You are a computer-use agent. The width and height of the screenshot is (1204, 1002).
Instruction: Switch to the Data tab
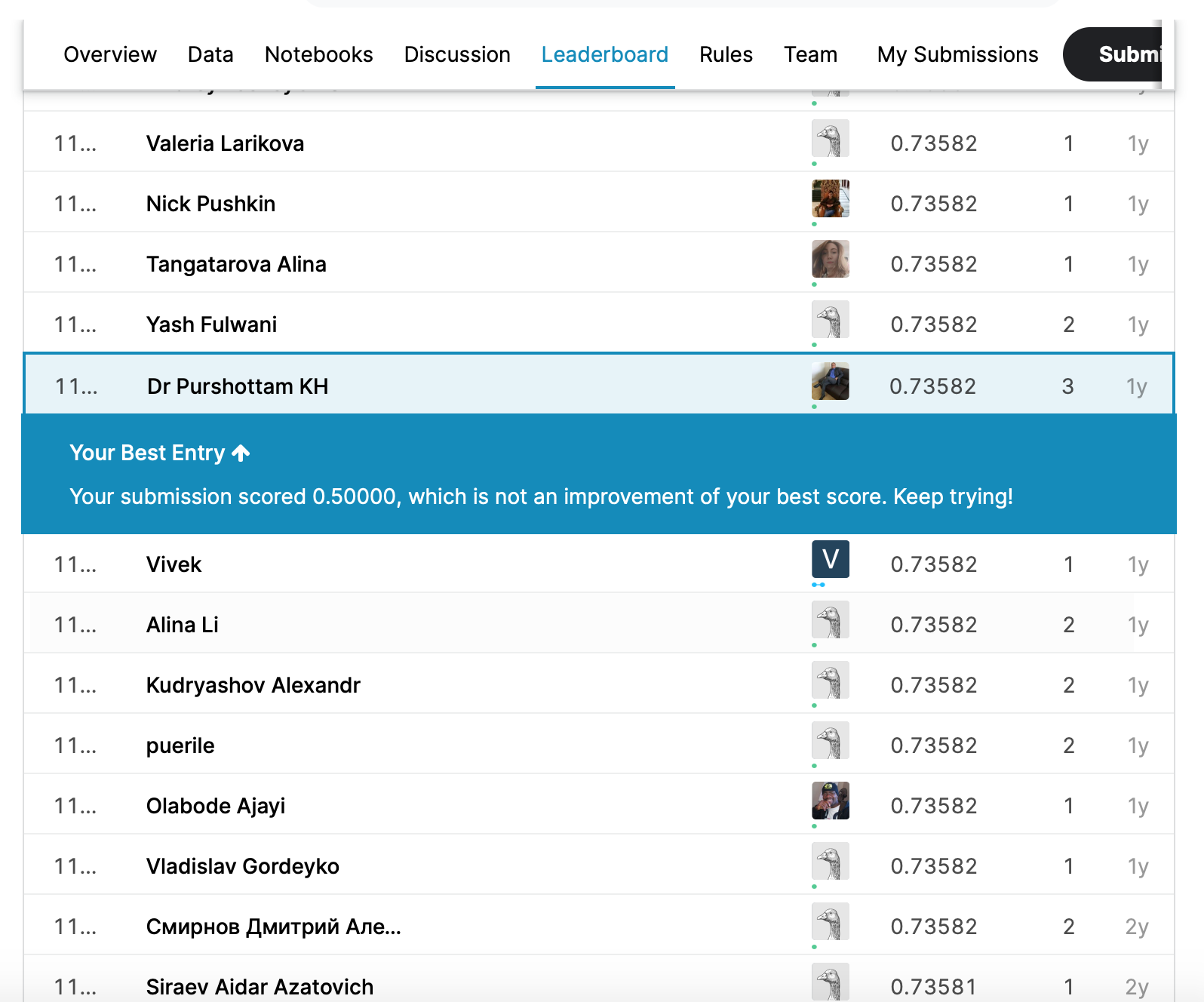(210, 54)
